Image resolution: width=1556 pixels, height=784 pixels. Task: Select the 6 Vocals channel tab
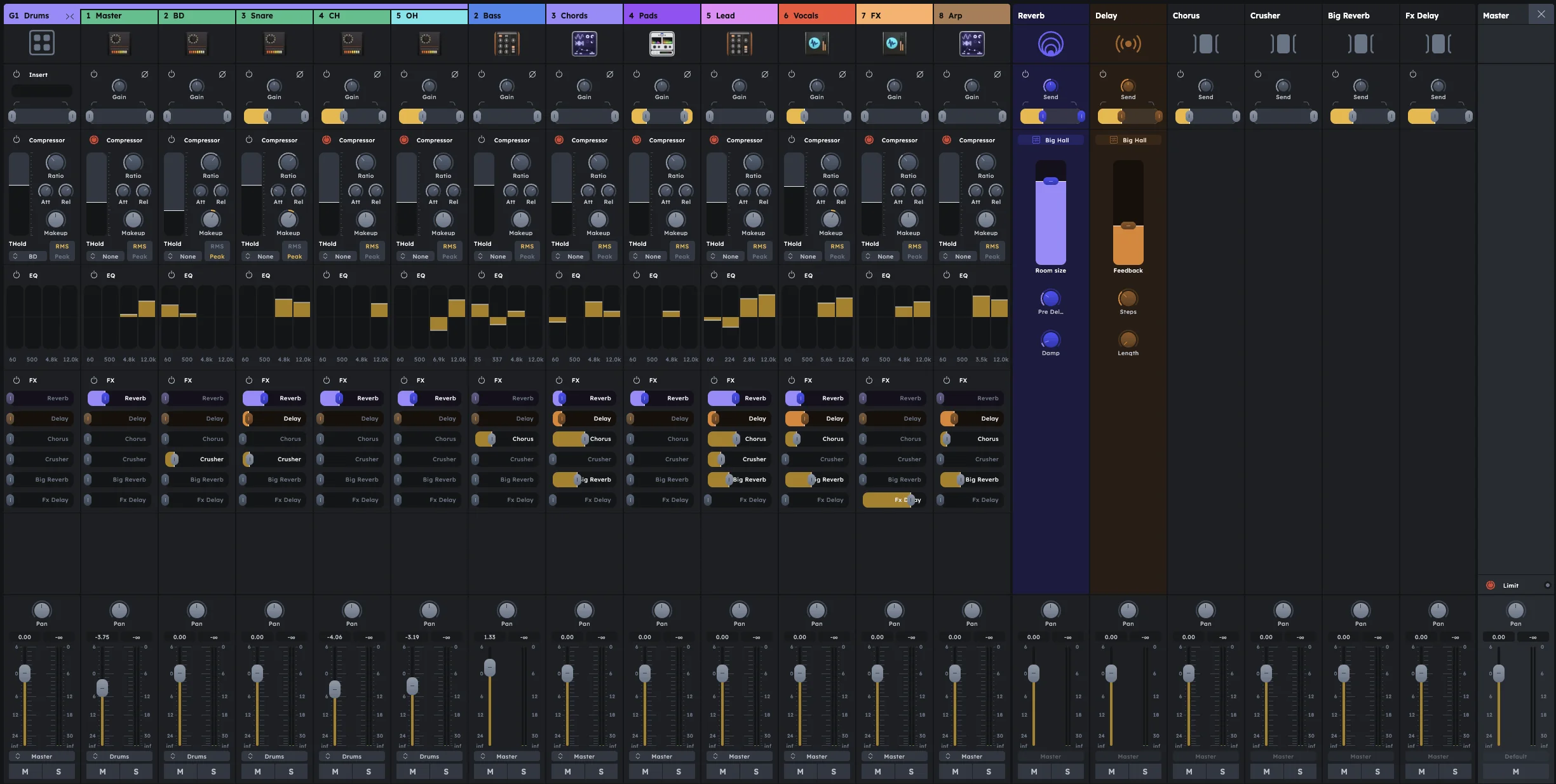point(816,15)
